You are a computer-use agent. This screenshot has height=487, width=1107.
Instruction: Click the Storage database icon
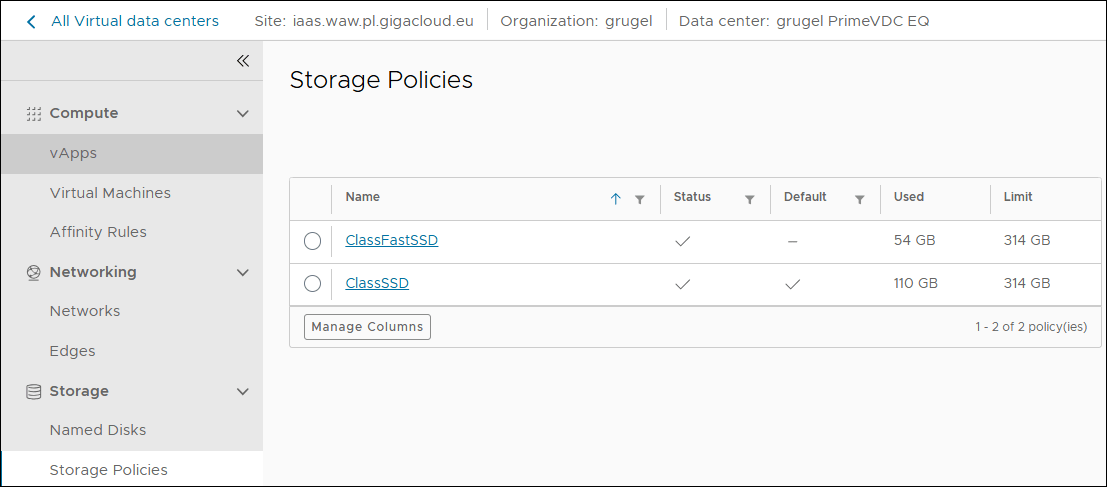point(33,391)
